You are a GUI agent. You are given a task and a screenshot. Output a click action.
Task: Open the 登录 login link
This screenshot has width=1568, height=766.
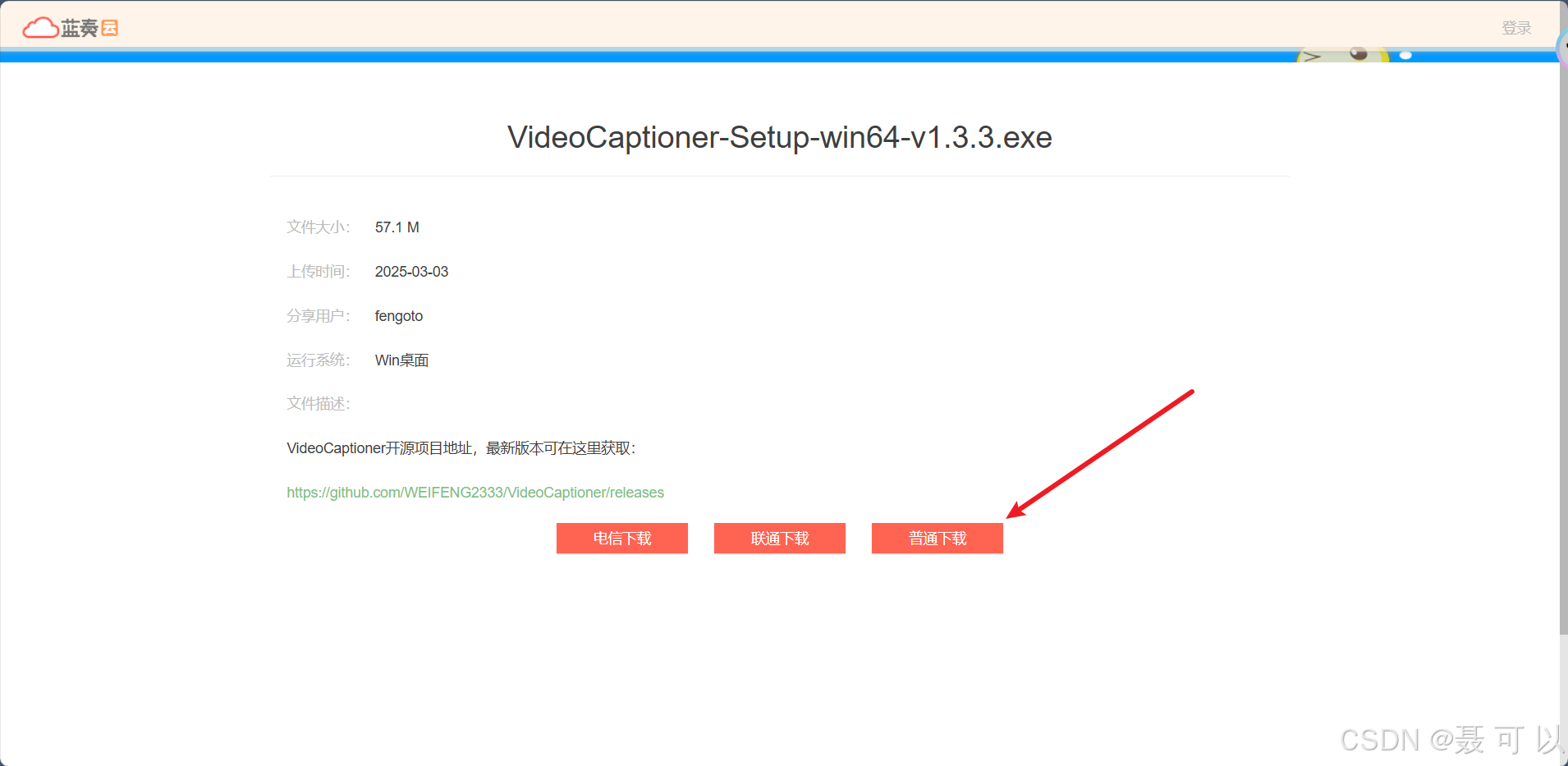pos(1516,28)
